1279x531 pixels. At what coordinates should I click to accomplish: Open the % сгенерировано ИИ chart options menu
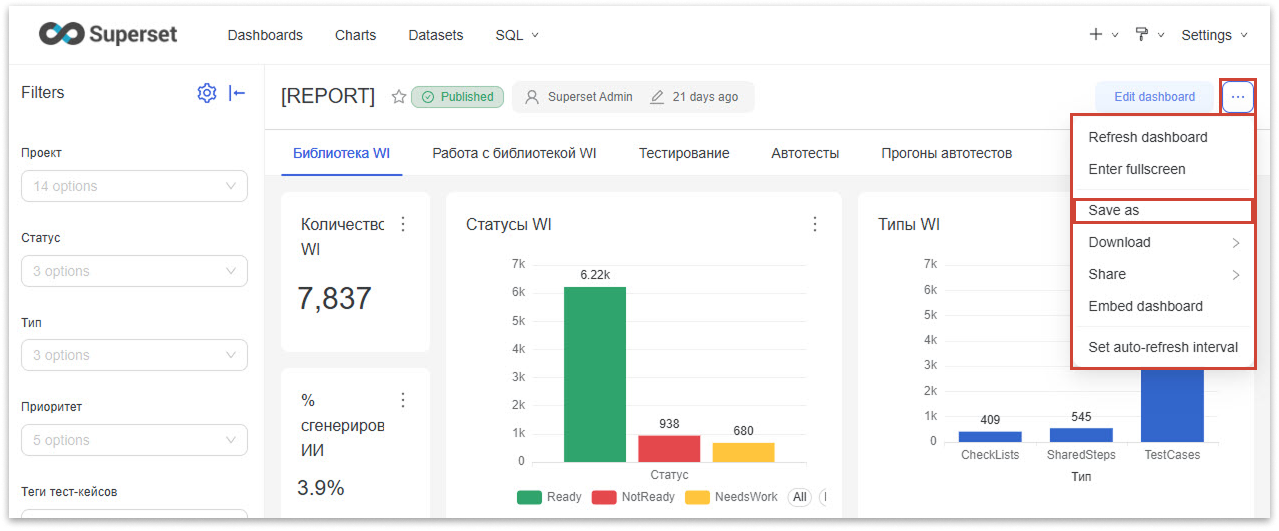tap(403, 400)
